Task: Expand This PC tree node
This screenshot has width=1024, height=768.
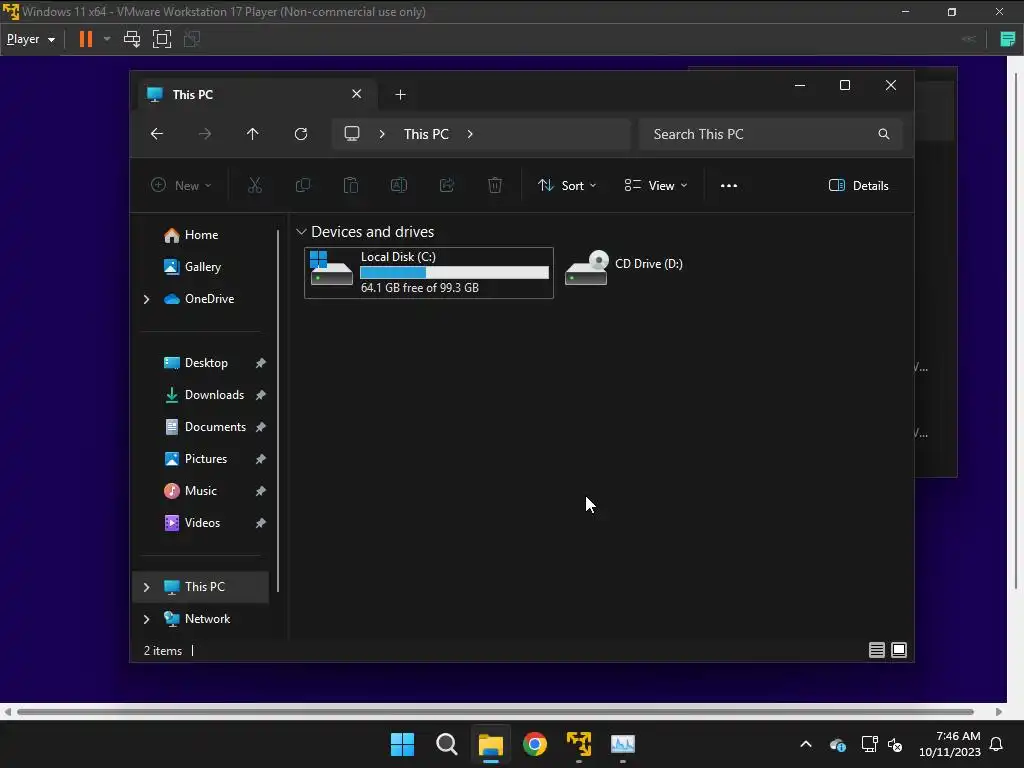Action: tap(146, 587)
